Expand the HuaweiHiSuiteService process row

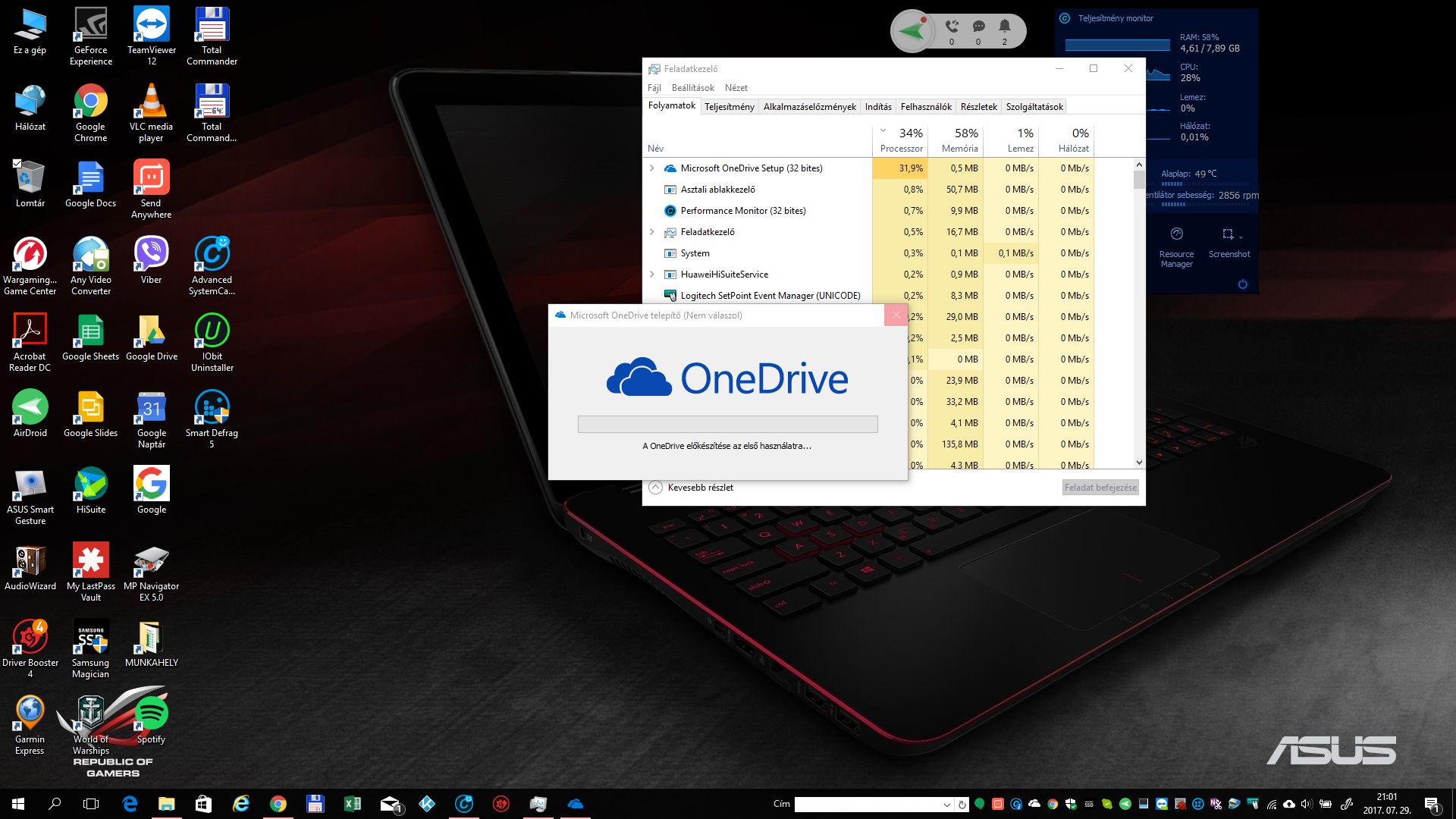point(652,275)
